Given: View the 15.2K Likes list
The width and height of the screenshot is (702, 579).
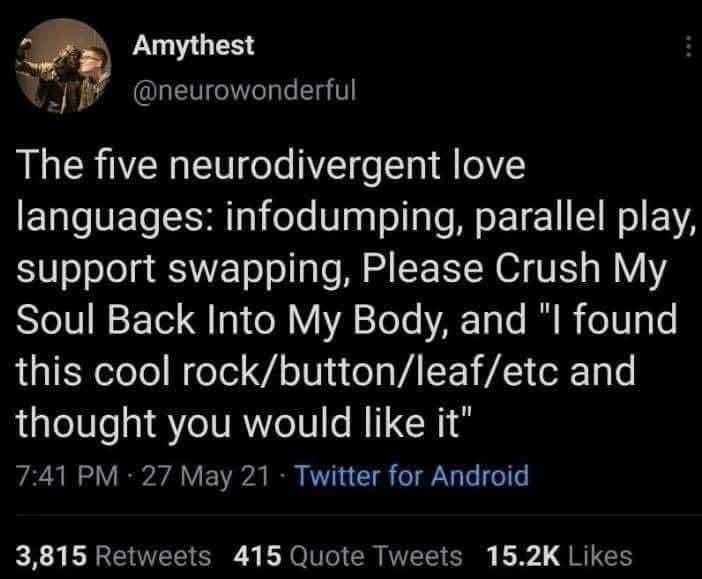Looking at the screenshot, I should click(559, 556).
